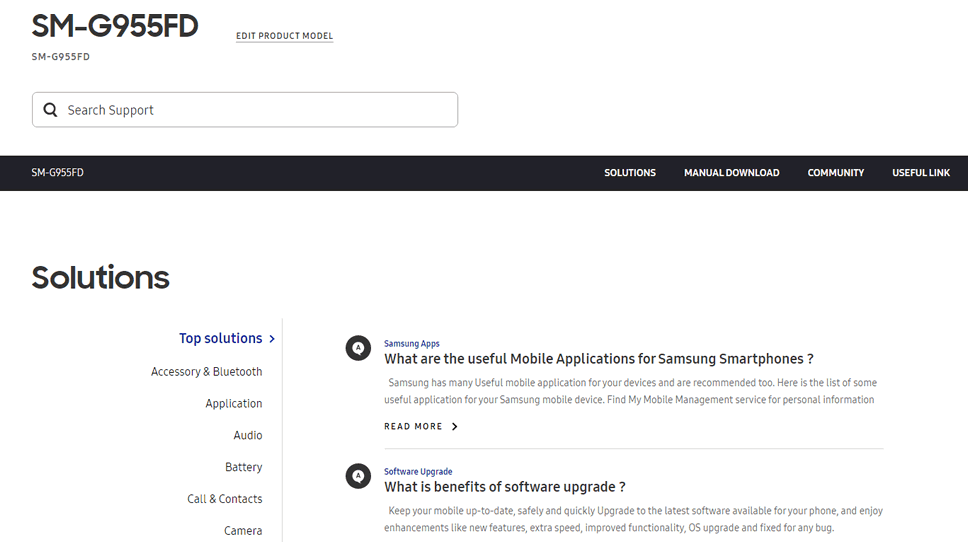This screenshot has width=968, height=555.
Task: Select Call & Contacts category
Action: [x=225, y=499]
